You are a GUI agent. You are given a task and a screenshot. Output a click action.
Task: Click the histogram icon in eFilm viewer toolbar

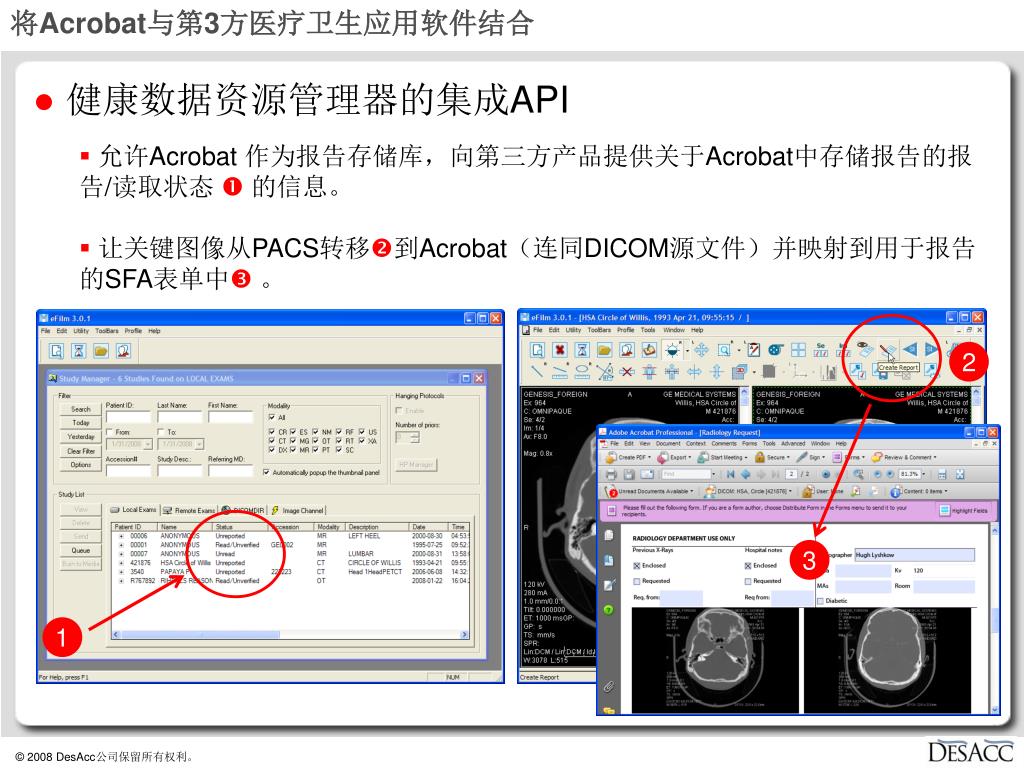click(x=828, y=372)
